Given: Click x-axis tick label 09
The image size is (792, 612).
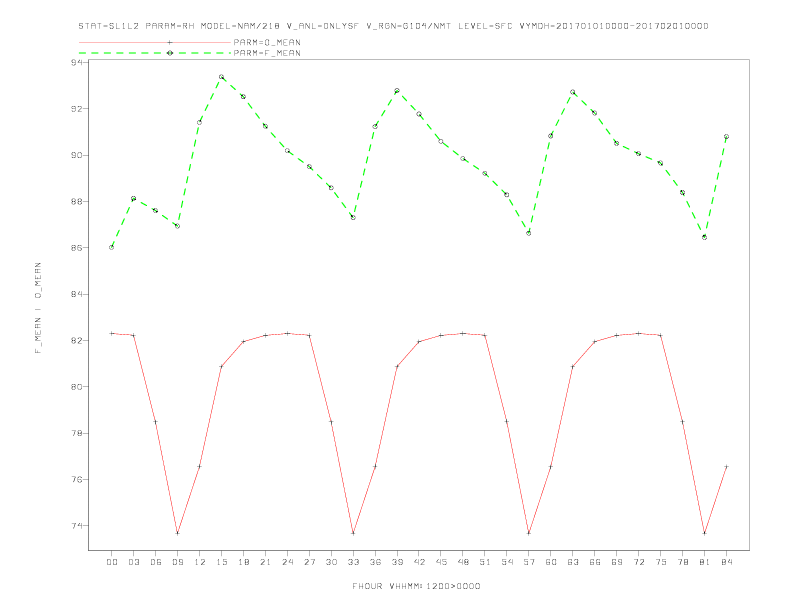Looking at the screenshot, I should coord(178,562).
